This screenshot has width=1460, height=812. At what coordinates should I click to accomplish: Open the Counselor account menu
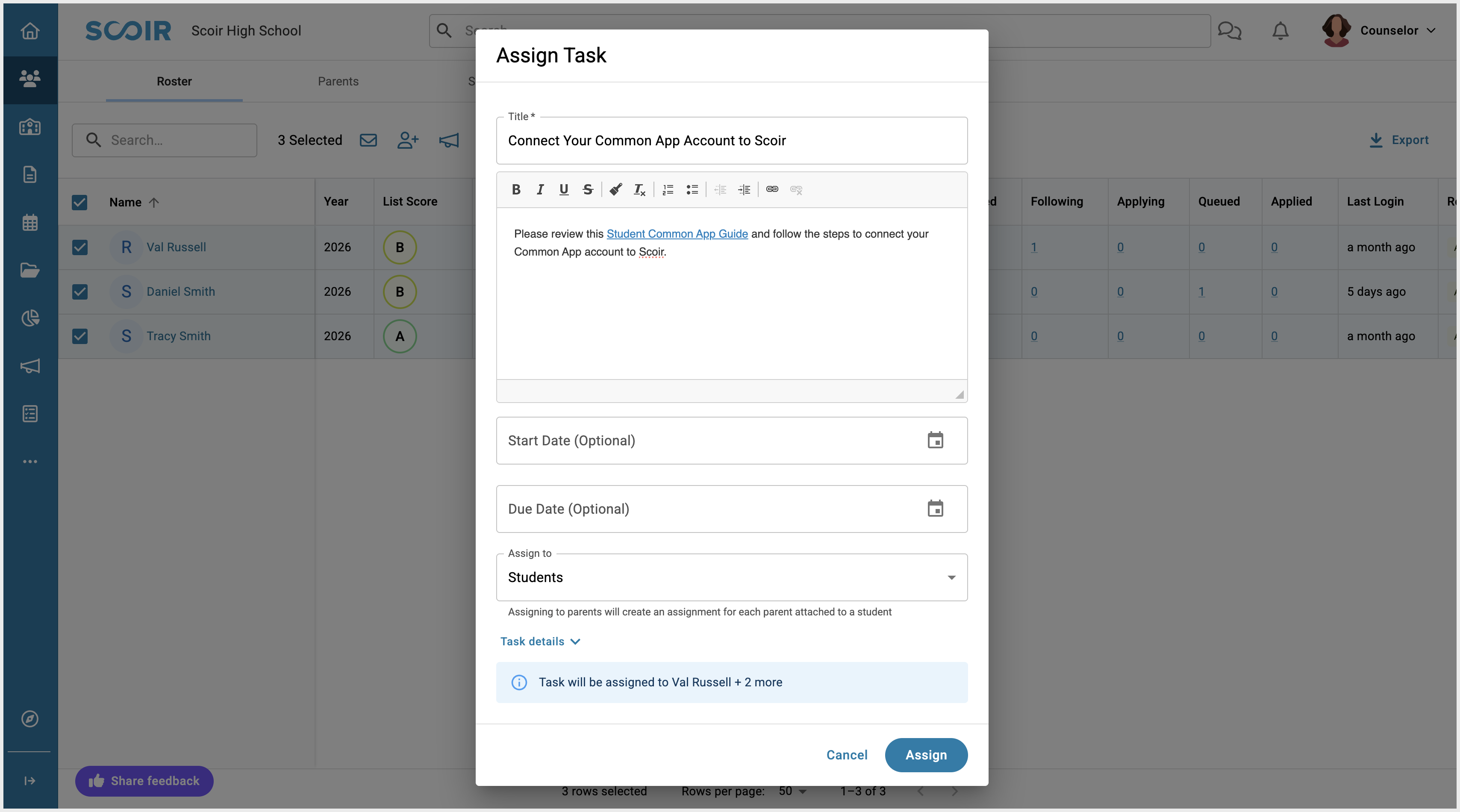pos(1380,31)
